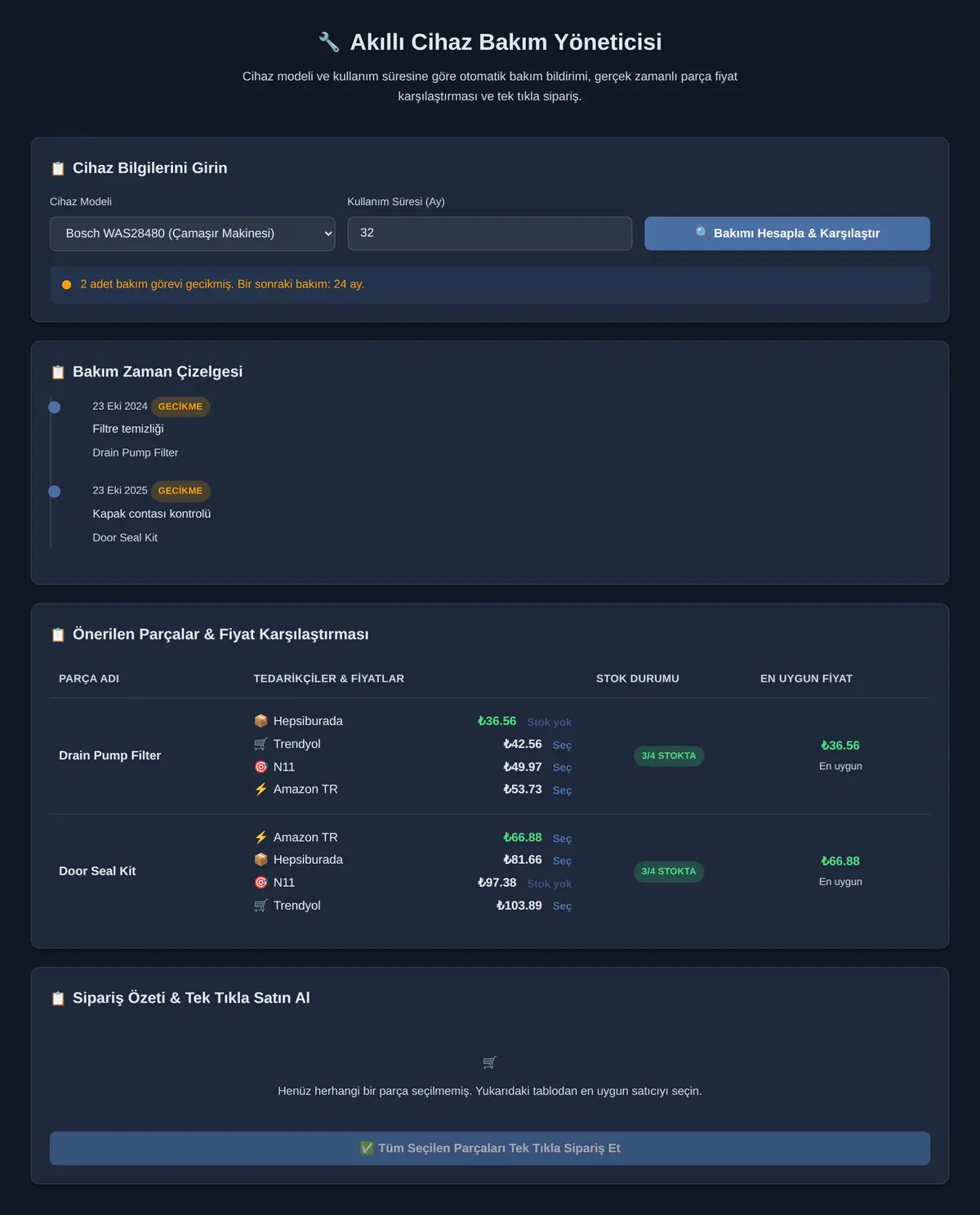
Task: Click the N11 target icon in Drain Pump Filter row
Action: click(x=261, y=767)
